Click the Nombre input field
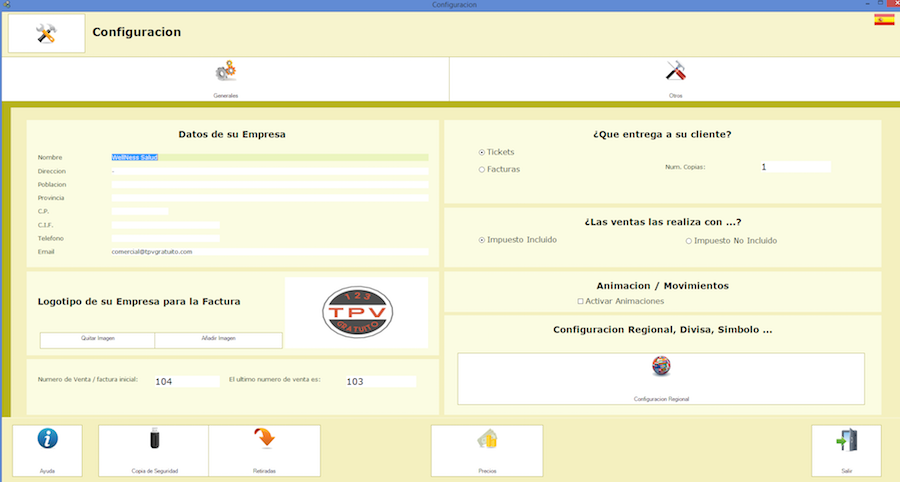 270,157
